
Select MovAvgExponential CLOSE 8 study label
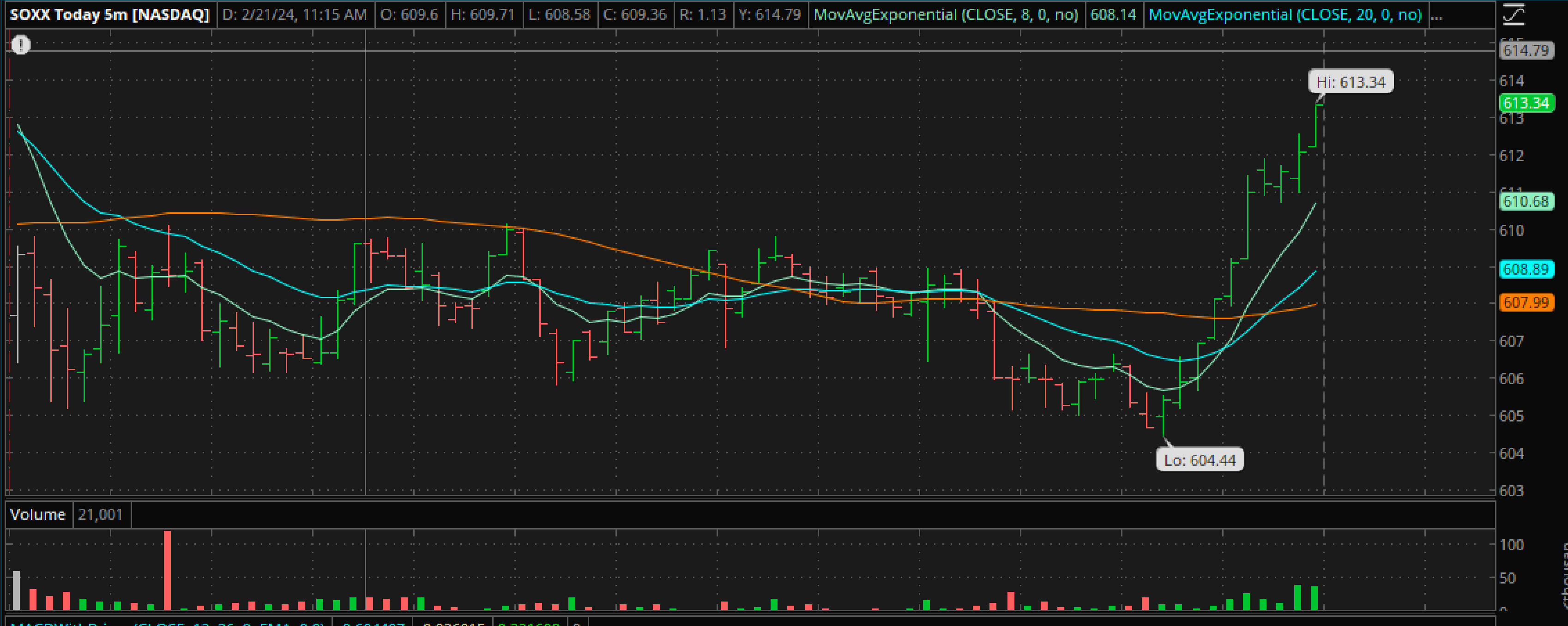[x=945, y=15]
